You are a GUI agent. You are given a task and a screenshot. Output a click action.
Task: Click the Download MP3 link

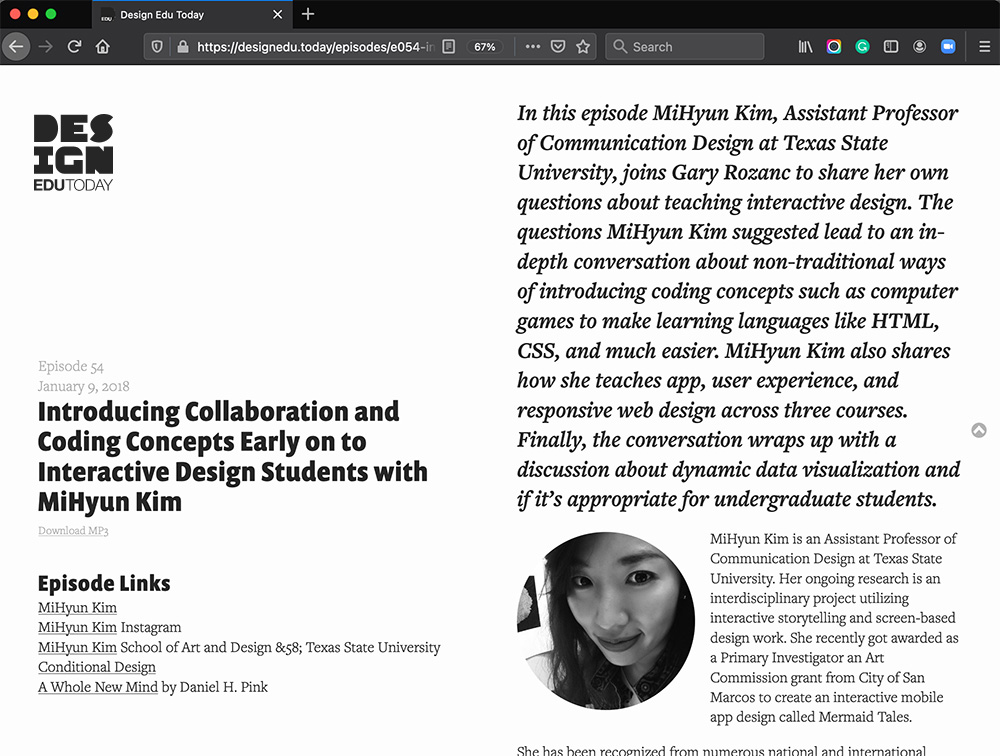point(73,530)
